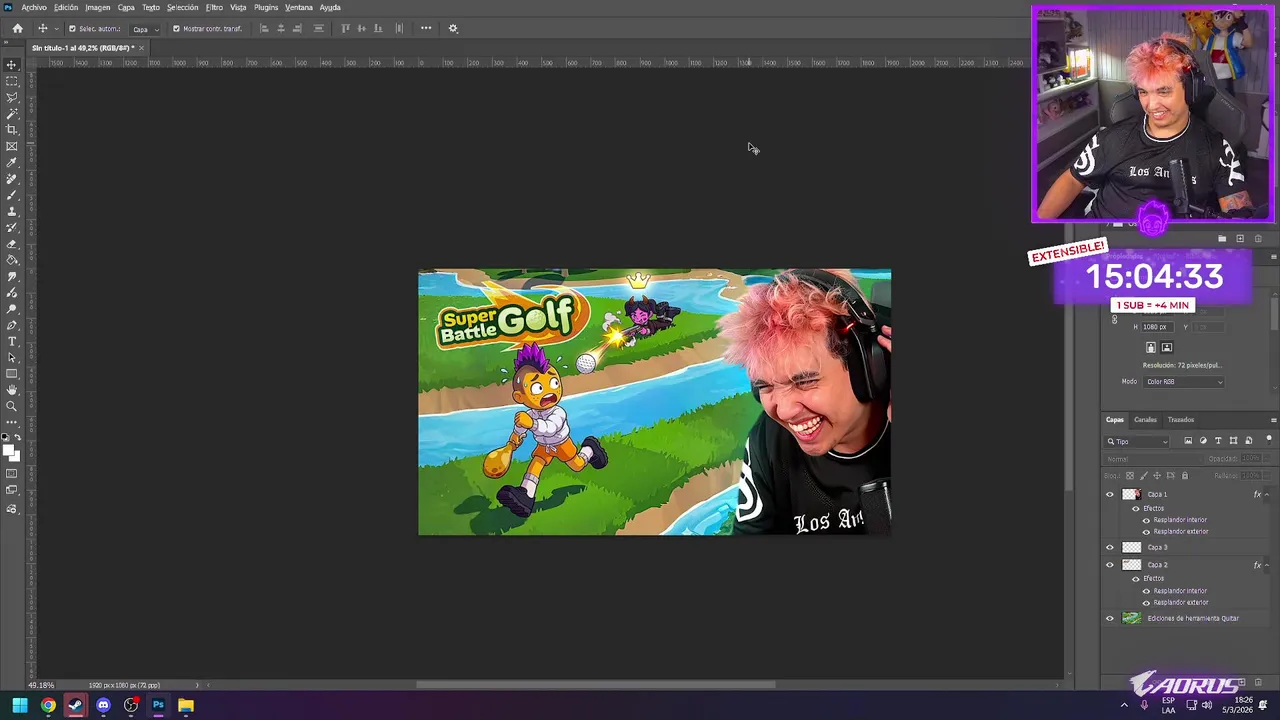Toggle Mostrar contr. transf. checkbox
This screenshot has height=720, width=1280.
tap(176, 28)
